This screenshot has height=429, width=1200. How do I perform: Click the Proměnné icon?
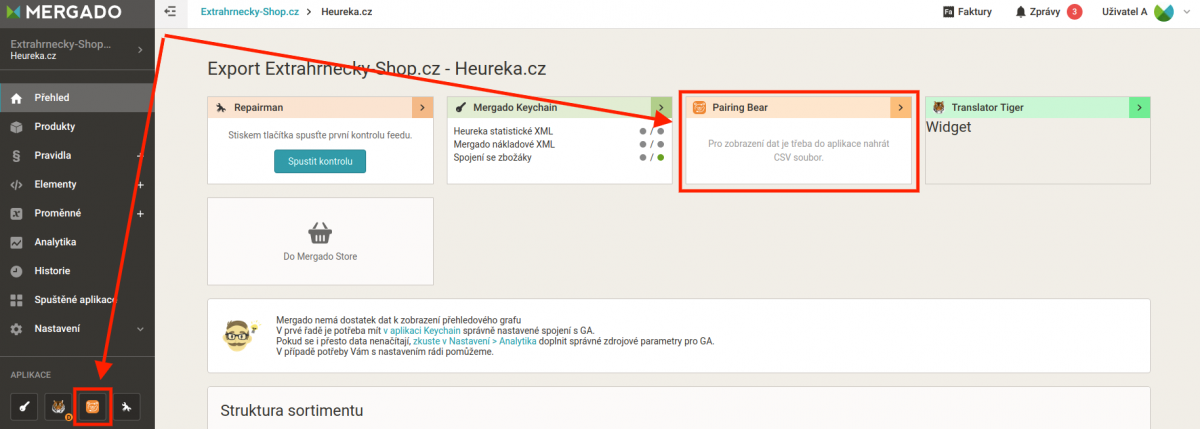pyautogui.click(x=16, y=213)
